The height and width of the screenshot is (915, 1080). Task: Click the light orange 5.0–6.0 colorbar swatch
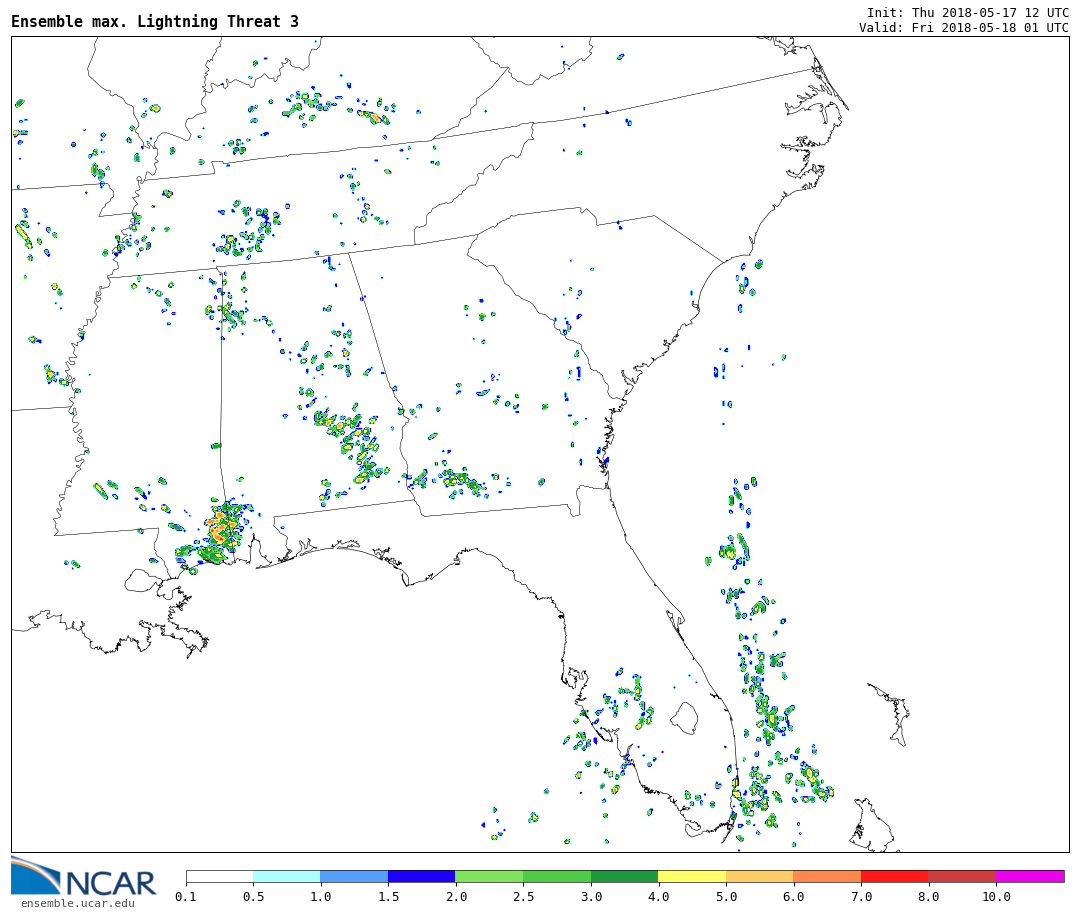coord(759,876)
